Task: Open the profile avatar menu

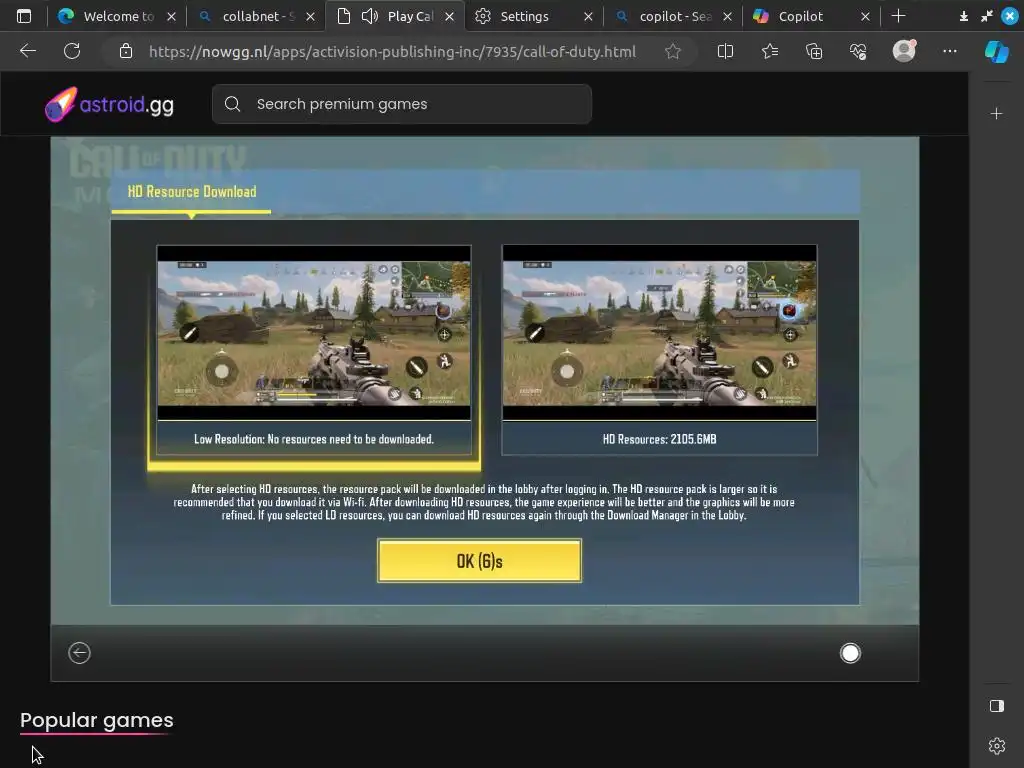Action: pos(904,51)
